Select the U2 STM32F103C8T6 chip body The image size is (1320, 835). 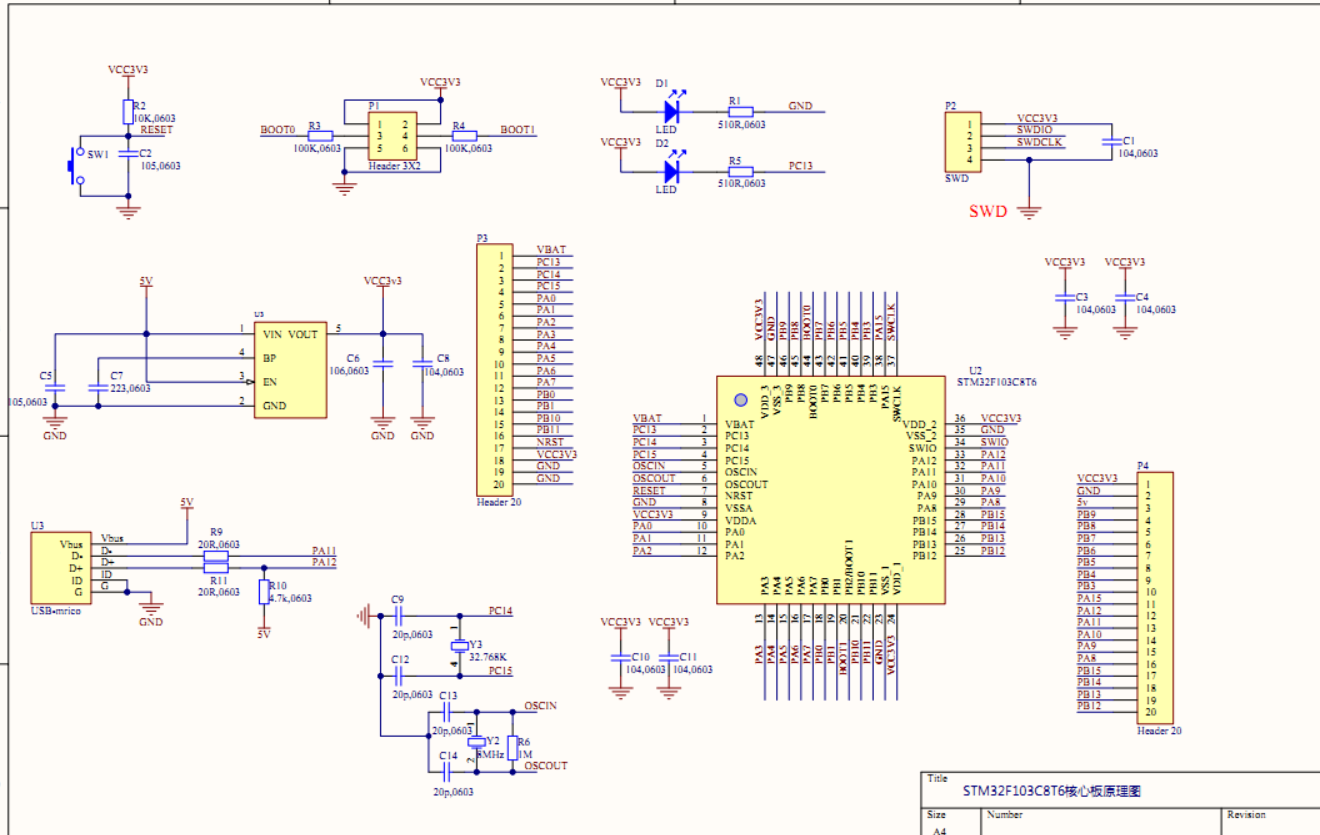(830, 490)
